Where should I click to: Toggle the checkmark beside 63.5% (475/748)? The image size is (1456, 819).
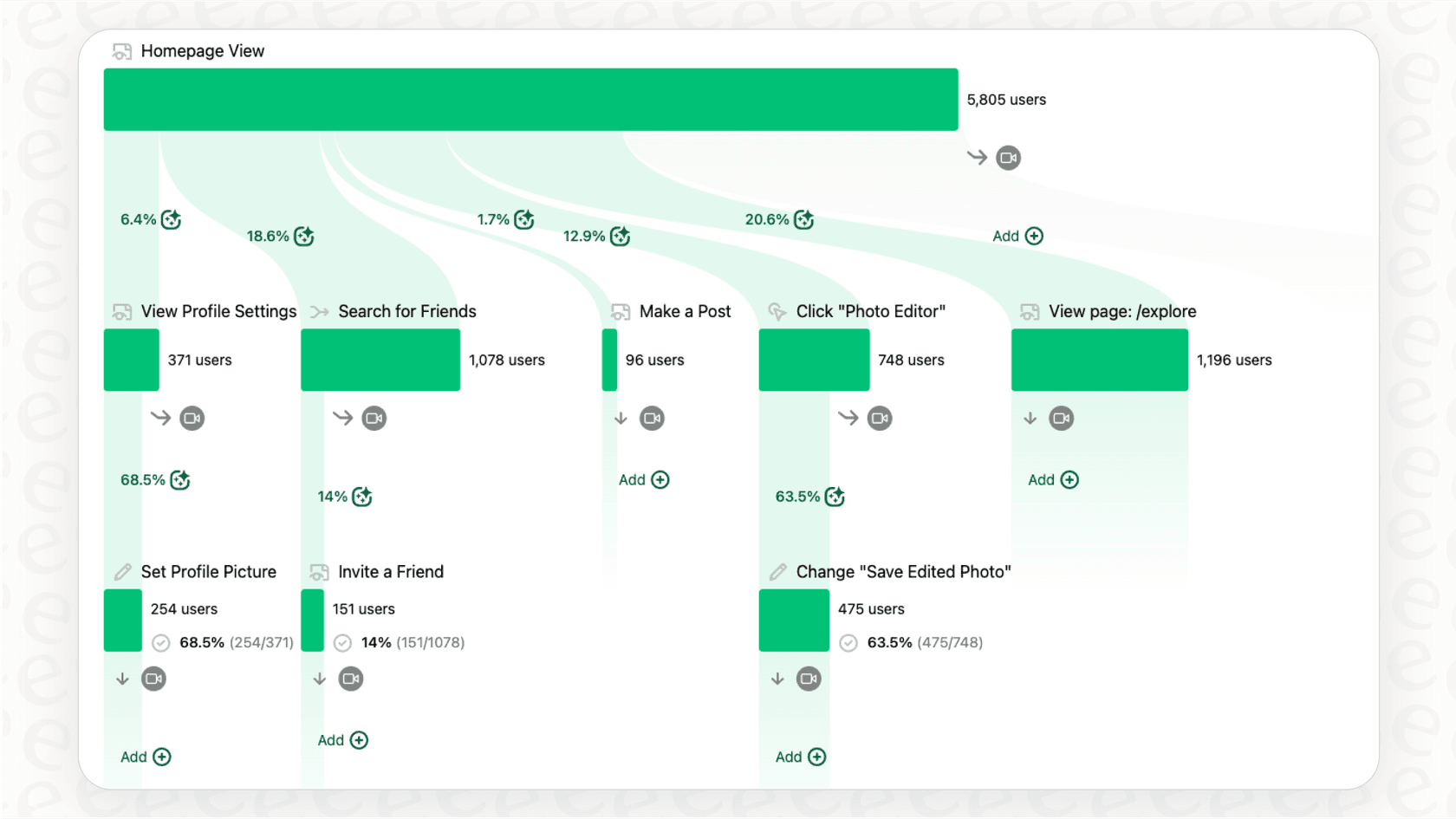848,642
